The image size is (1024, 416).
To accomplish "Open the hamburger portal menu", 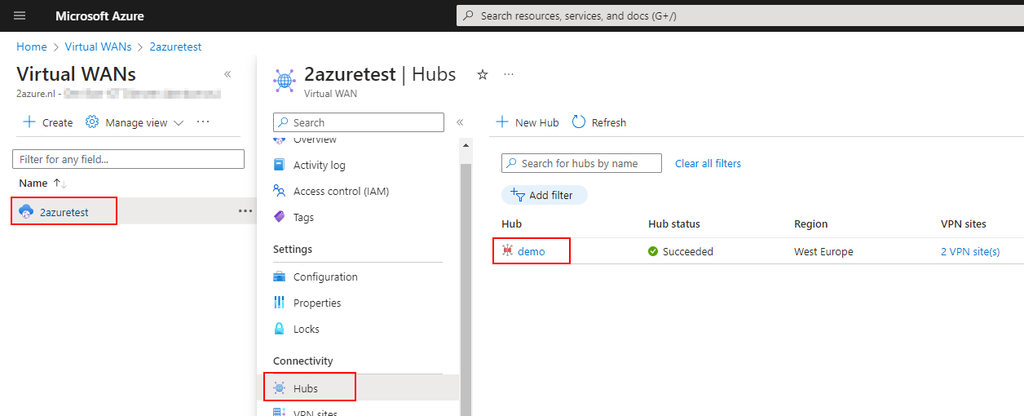I will coord(19,16).
